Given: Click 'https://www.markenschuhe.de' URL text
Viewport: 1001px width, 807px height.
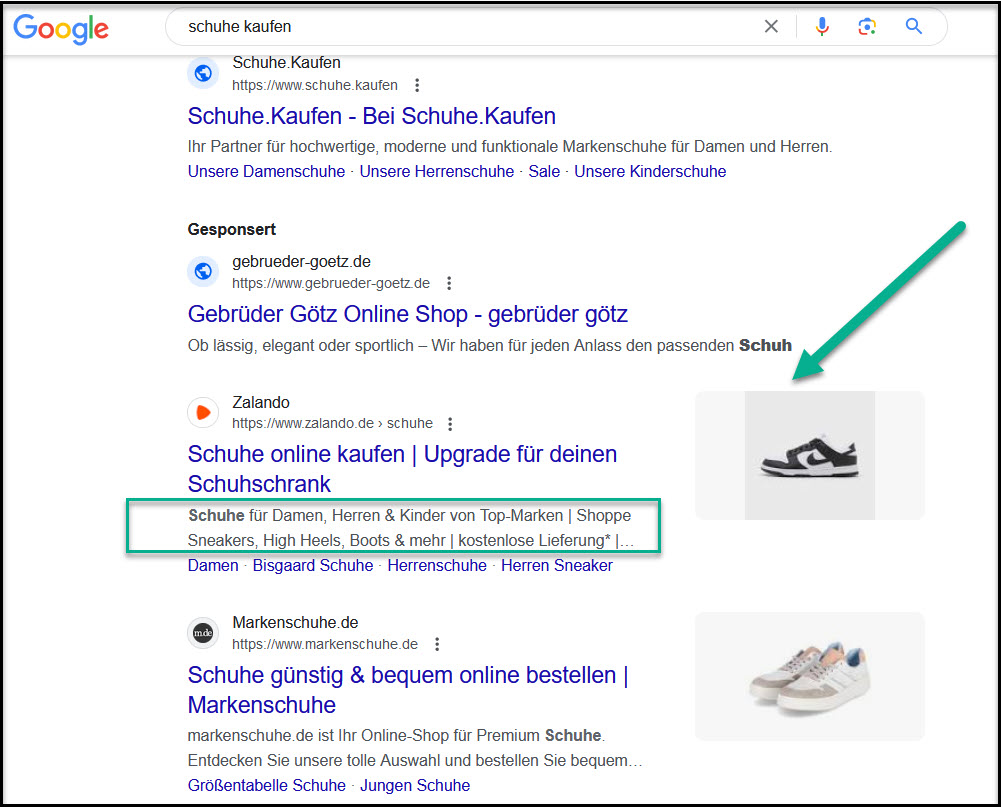Looking at the screenshot, I should 325,644.
